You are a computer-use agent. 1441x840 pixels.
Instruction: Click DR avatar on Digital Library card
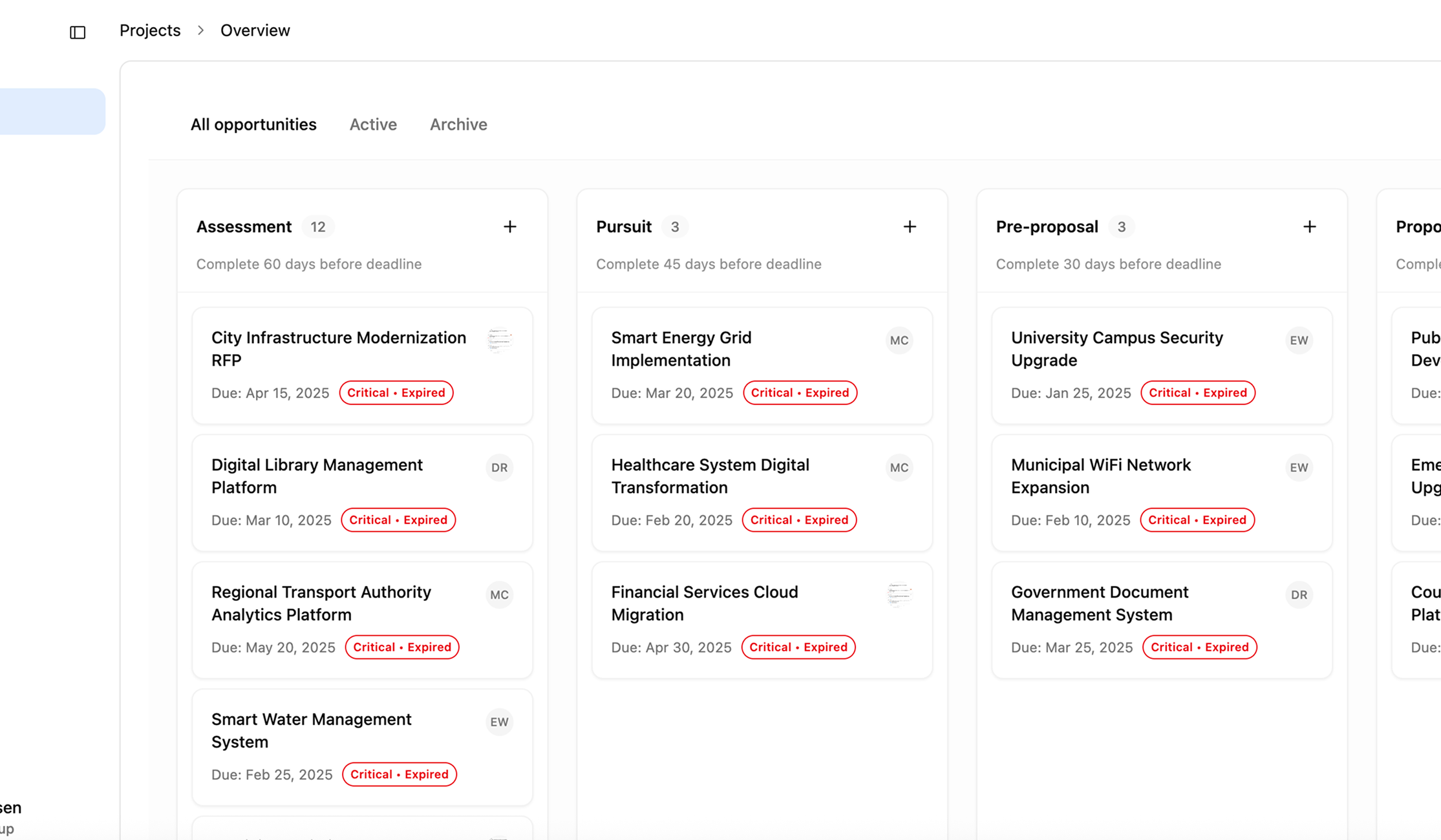tap(499, 468)
